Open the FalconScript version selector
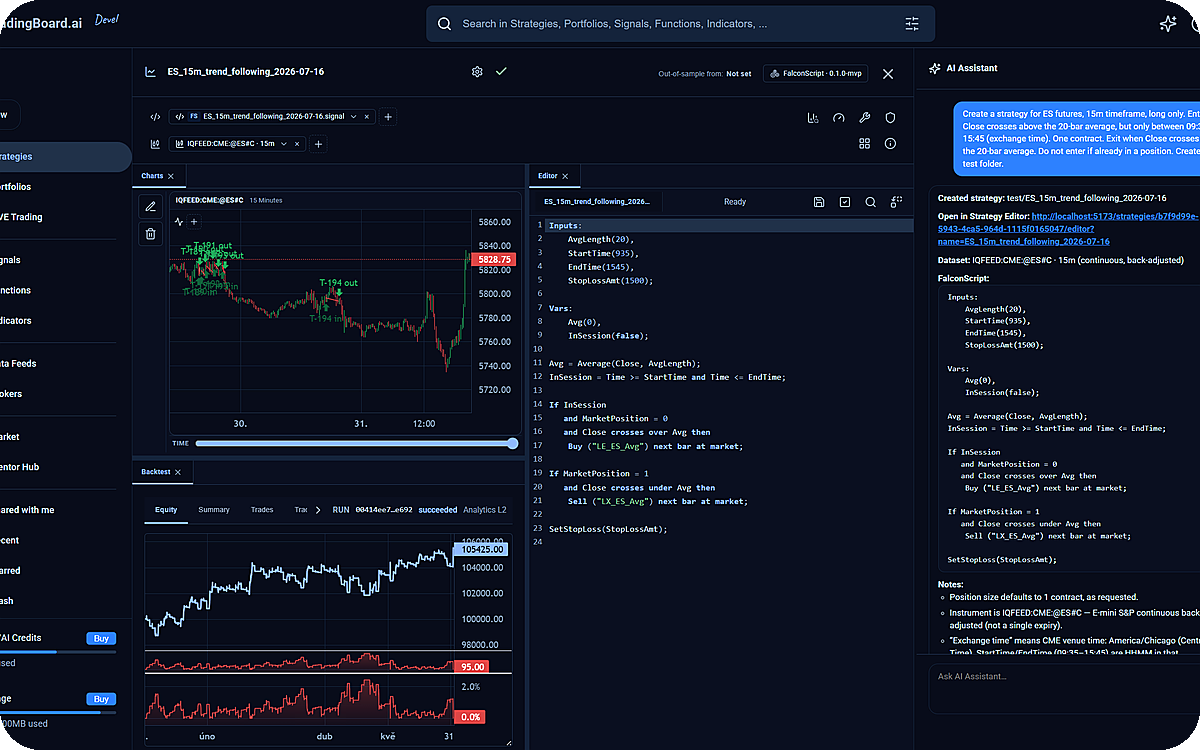1200x750 pixels. point(817,73)
